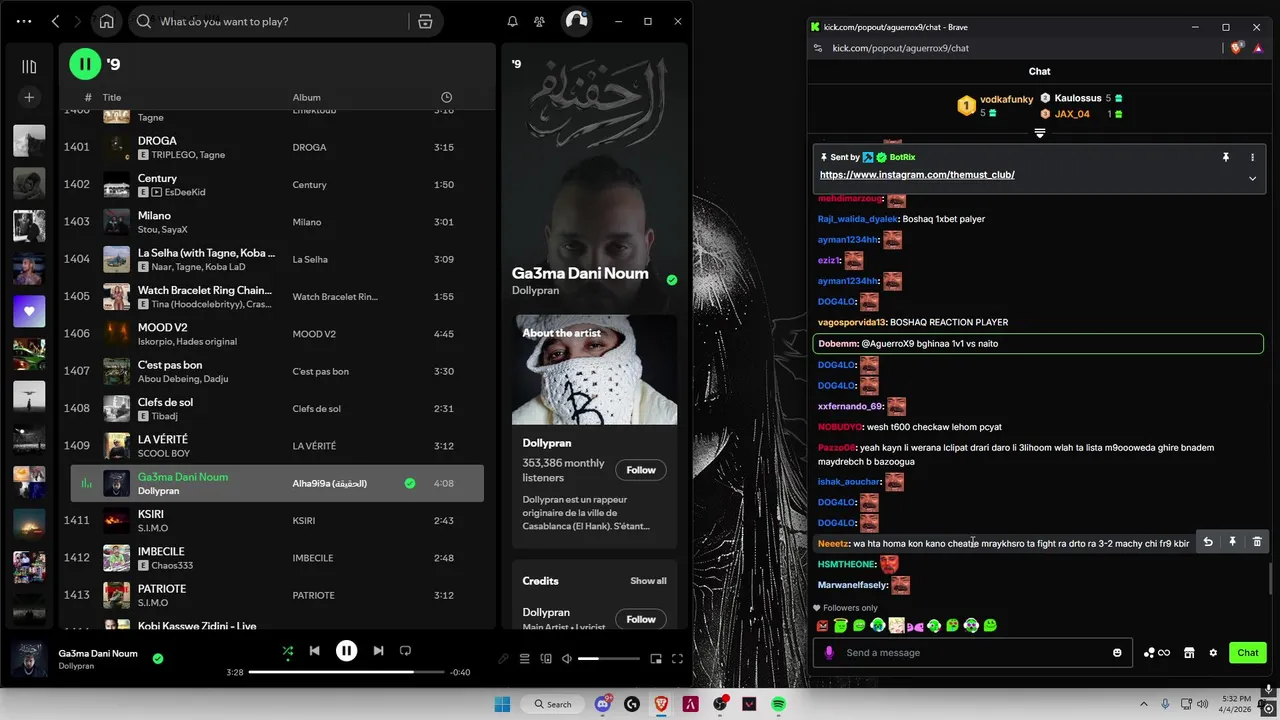The image size is (1280, 720).
Task: Enter Spotify full screen mode
Action: click(677, 659)
